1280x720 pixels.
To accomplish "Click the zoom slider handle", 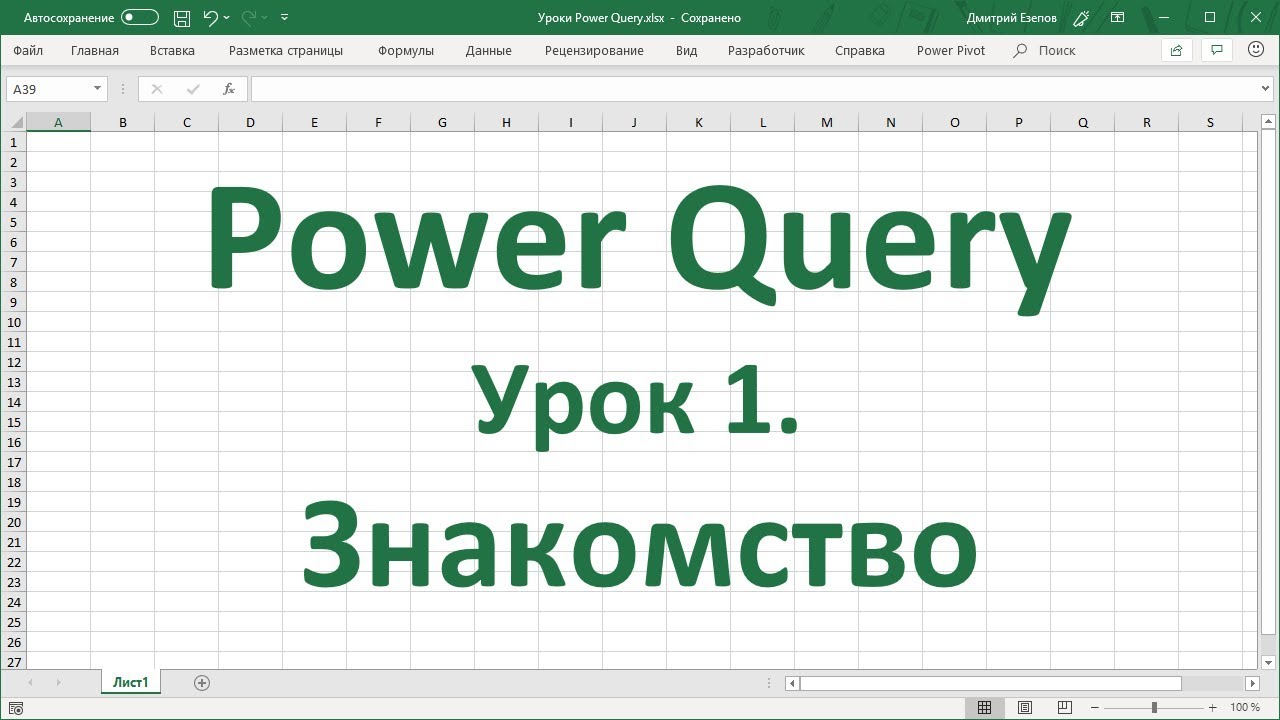I will click(x=1154, y=708).
